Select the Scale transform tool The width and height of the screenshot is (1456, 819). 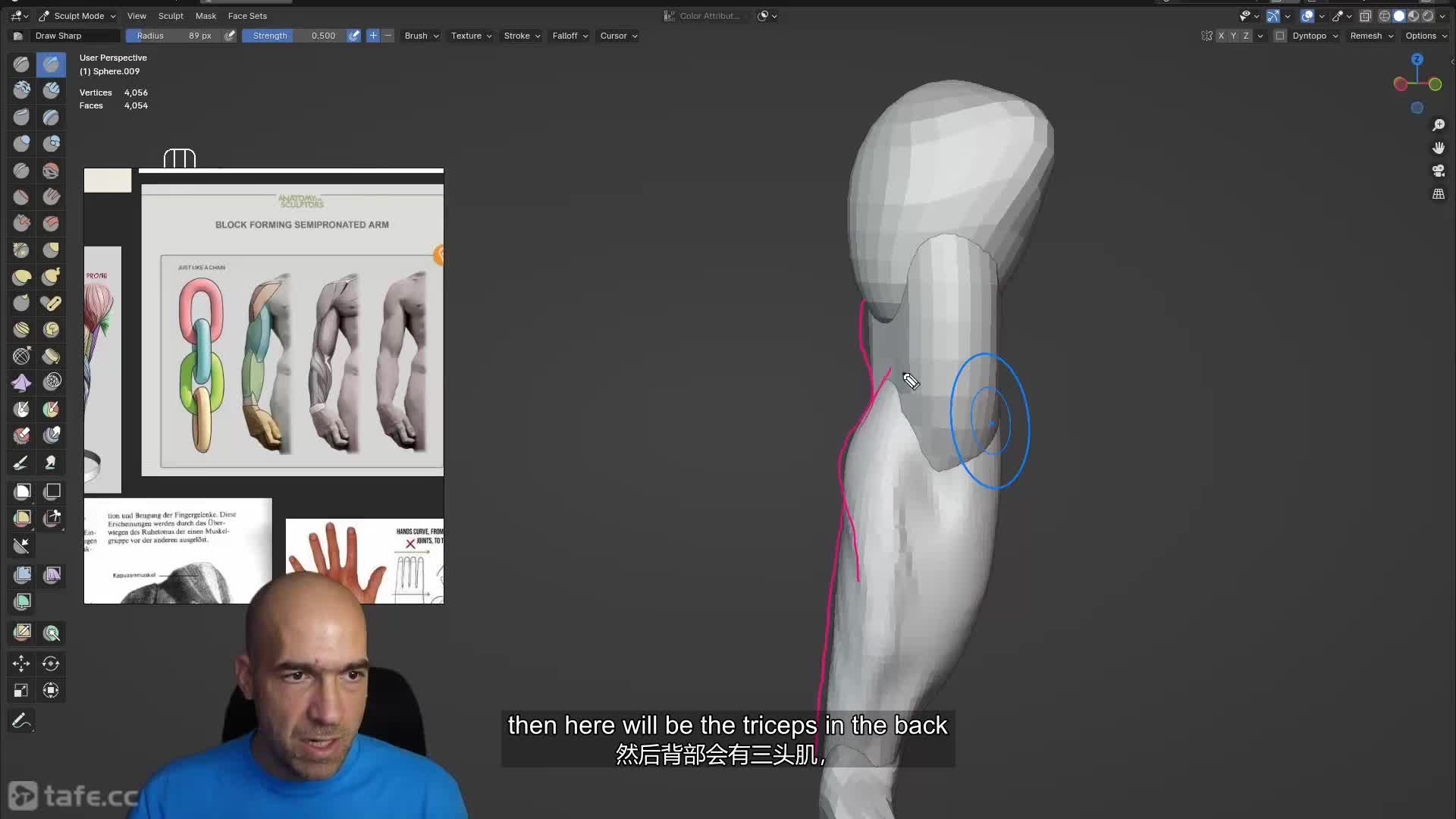[21, 690]
